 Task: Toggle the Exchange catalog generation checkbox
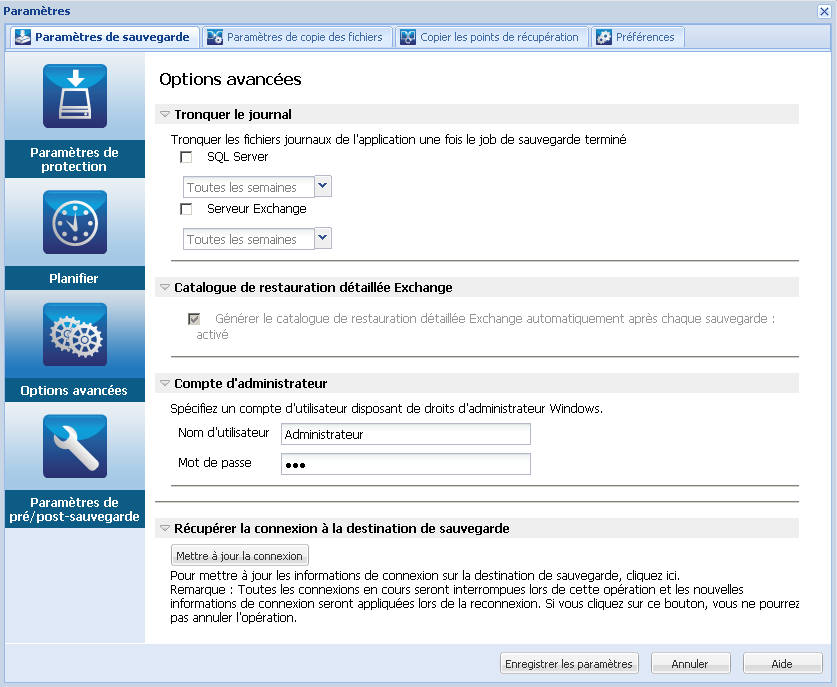pos(193,320)
